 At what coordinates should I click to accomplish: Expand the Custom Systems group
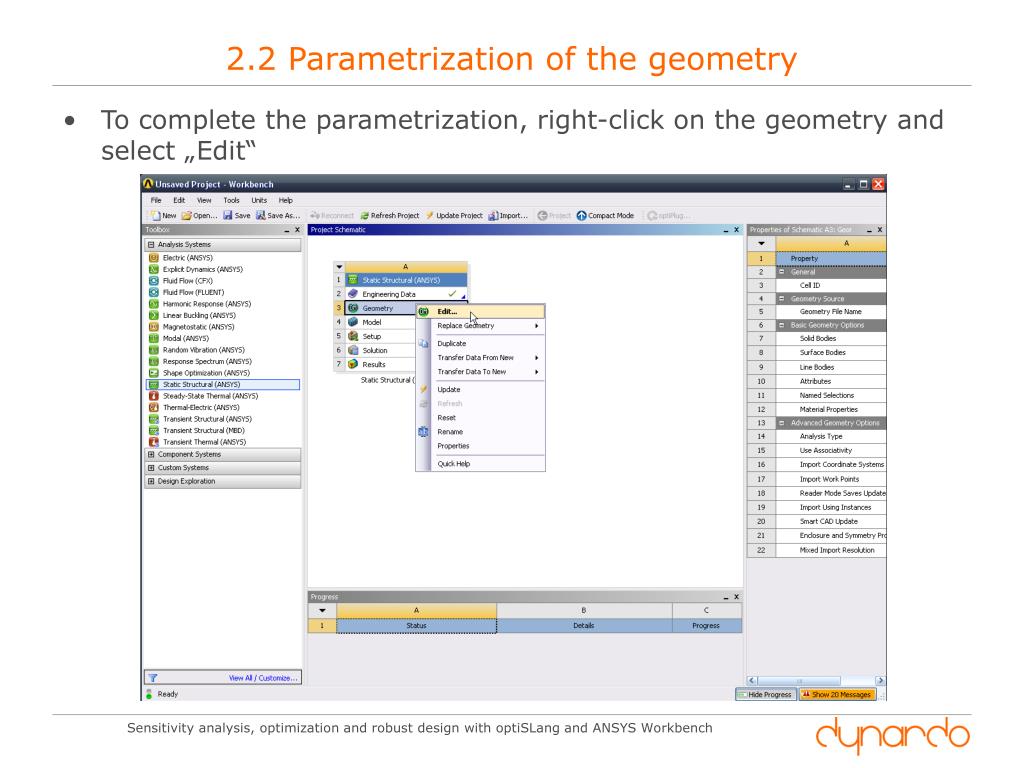151,468
